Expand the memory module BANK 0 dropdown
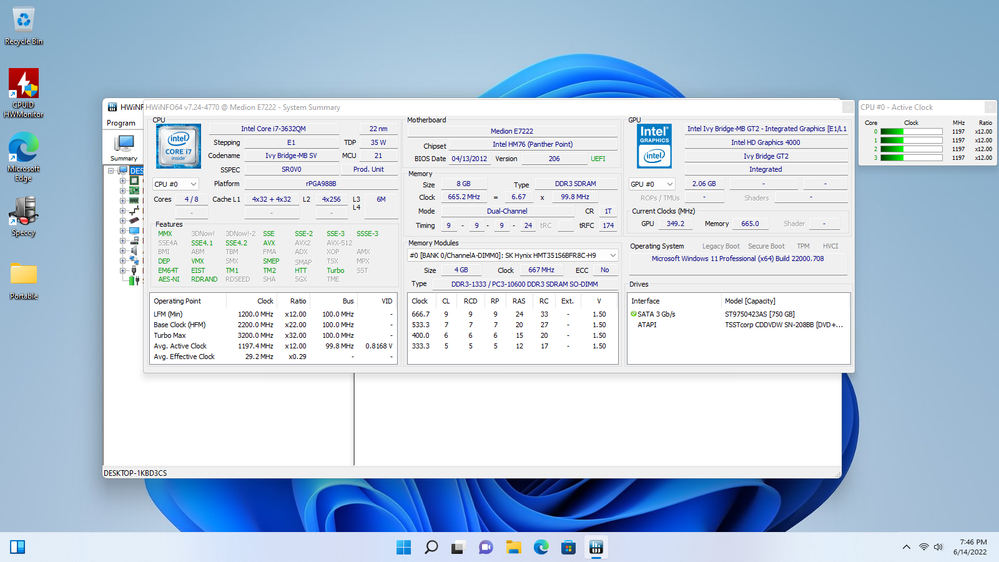The height and width of the screenshot is (562, 999). click(512, 255)
